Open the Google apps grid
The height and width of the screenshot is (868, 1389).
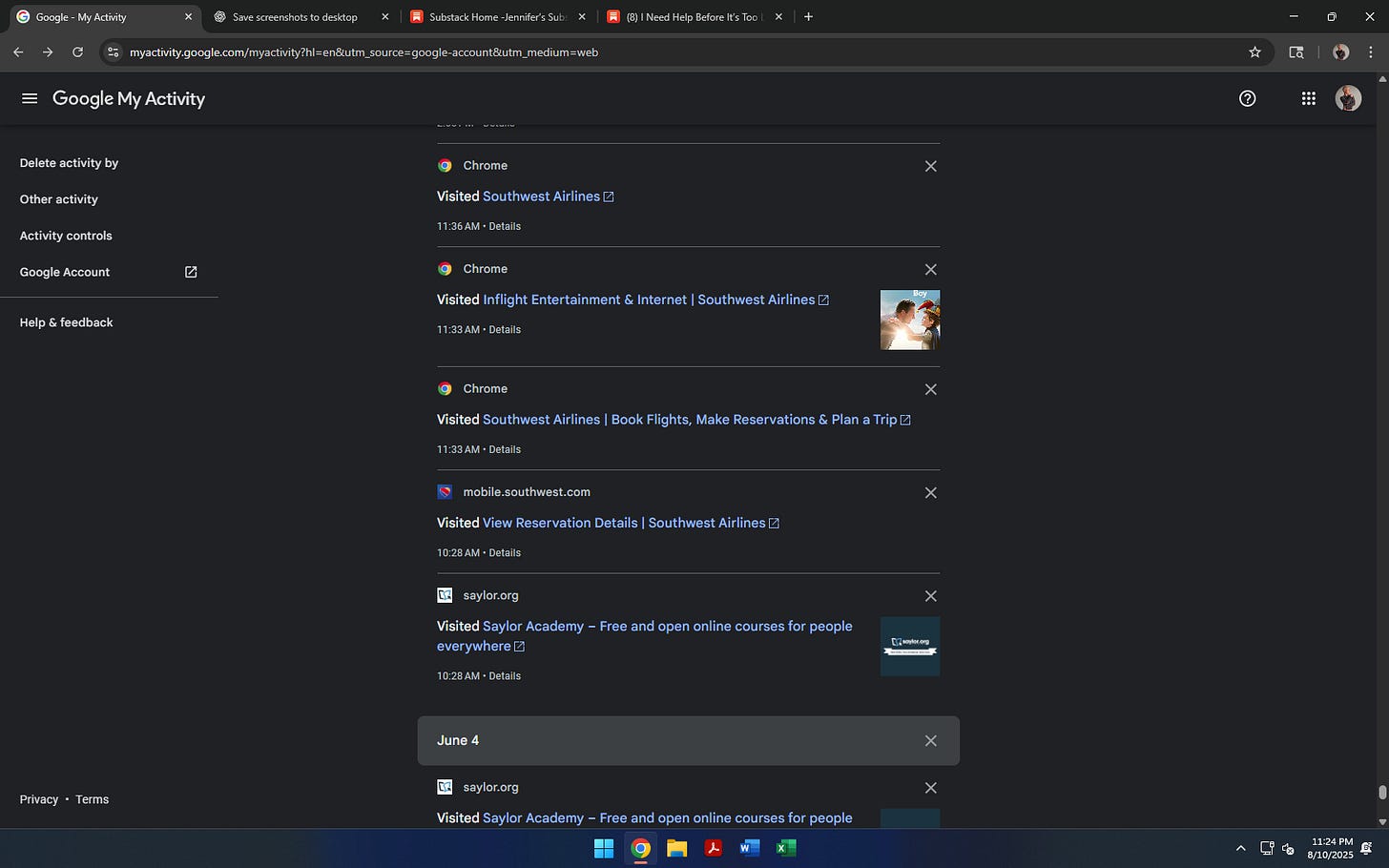pos(1309,98)
